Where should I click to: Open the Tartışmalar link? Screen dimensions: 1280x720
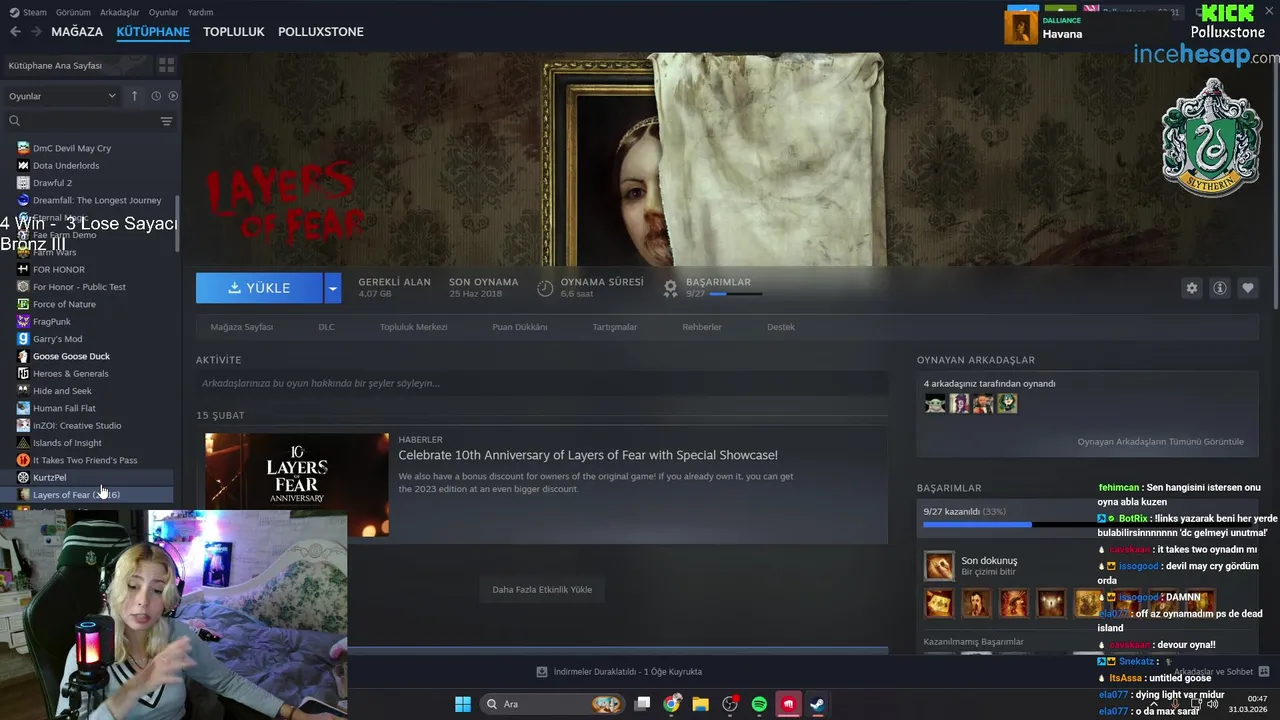point(615,327)
